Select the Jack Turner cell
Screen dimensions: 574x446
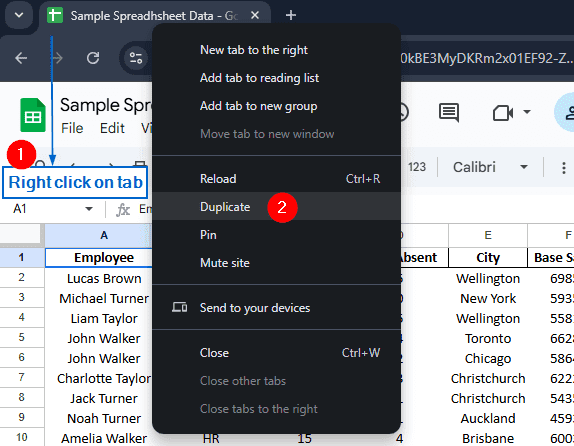(x=98, y=398)
